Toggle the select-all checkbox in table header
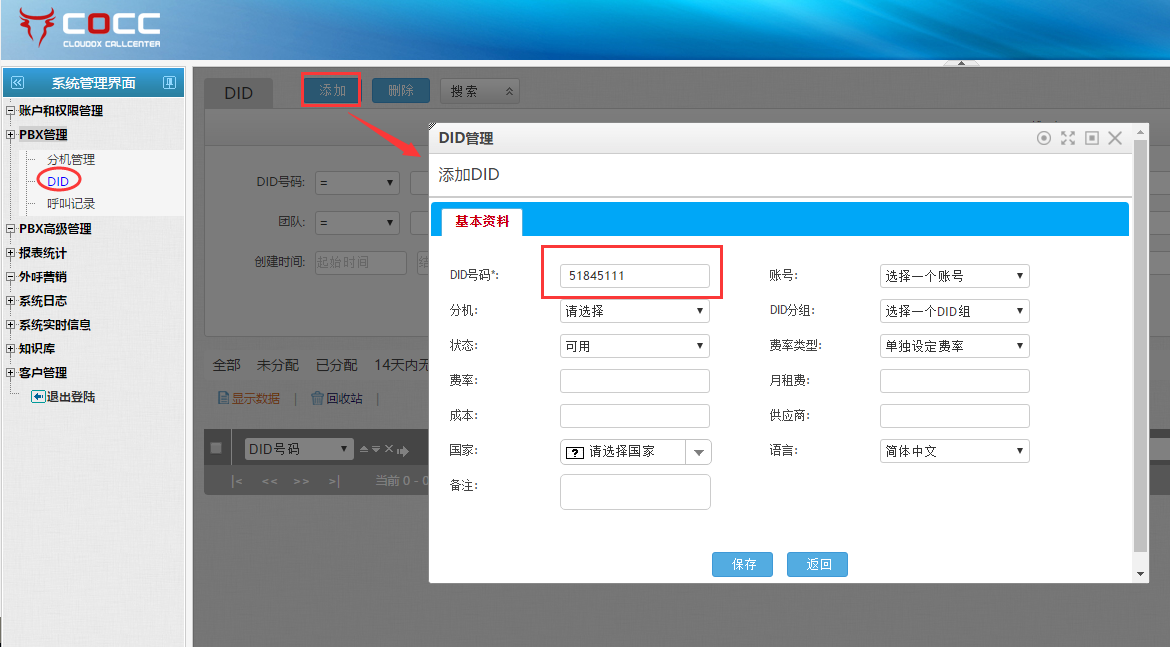Viewport: 1170px width, 647px height. (x=216, y=449)
